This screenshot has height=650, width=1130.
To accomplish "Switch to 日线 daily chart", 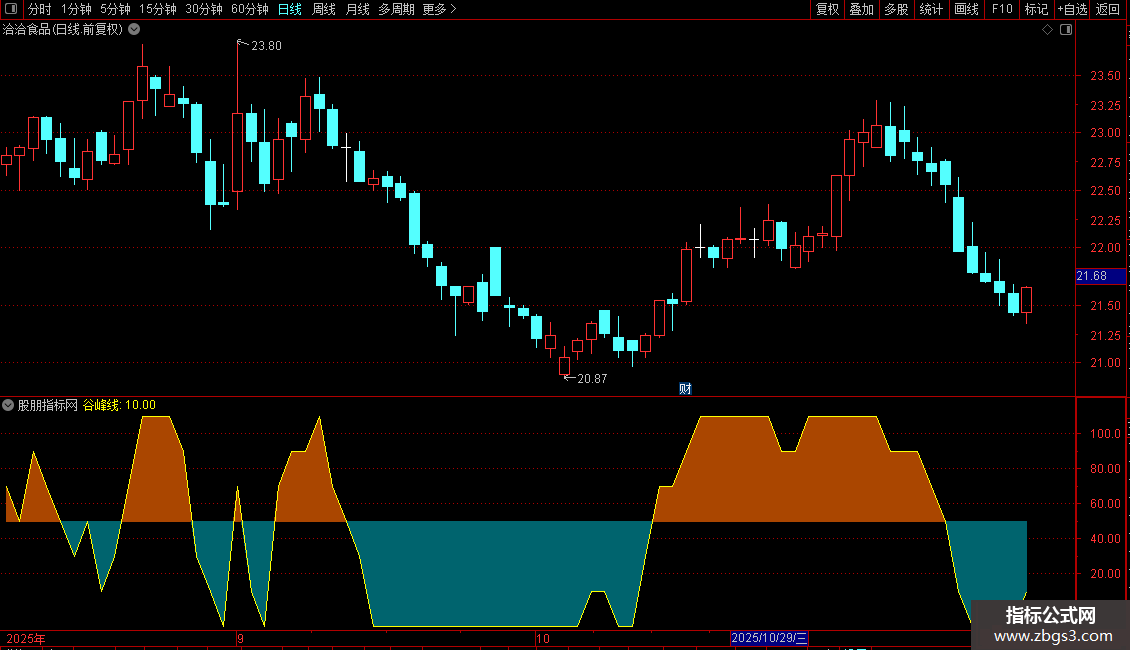I will click(x=290, y=9).
